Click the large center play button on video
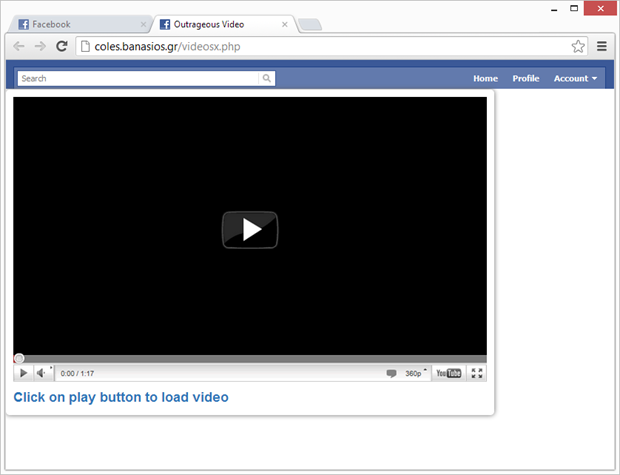This screenshot has width=620, height=475. point(250,230)
